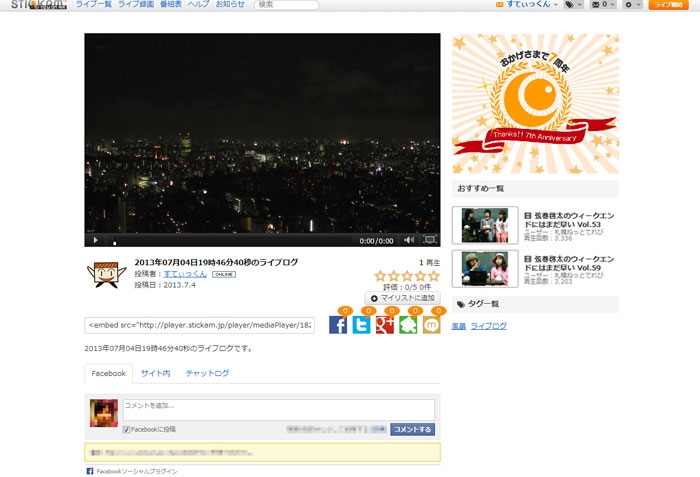This screenshot has width=700, height=477.
Task: Play the video
Action: click(x=96, y=240)
